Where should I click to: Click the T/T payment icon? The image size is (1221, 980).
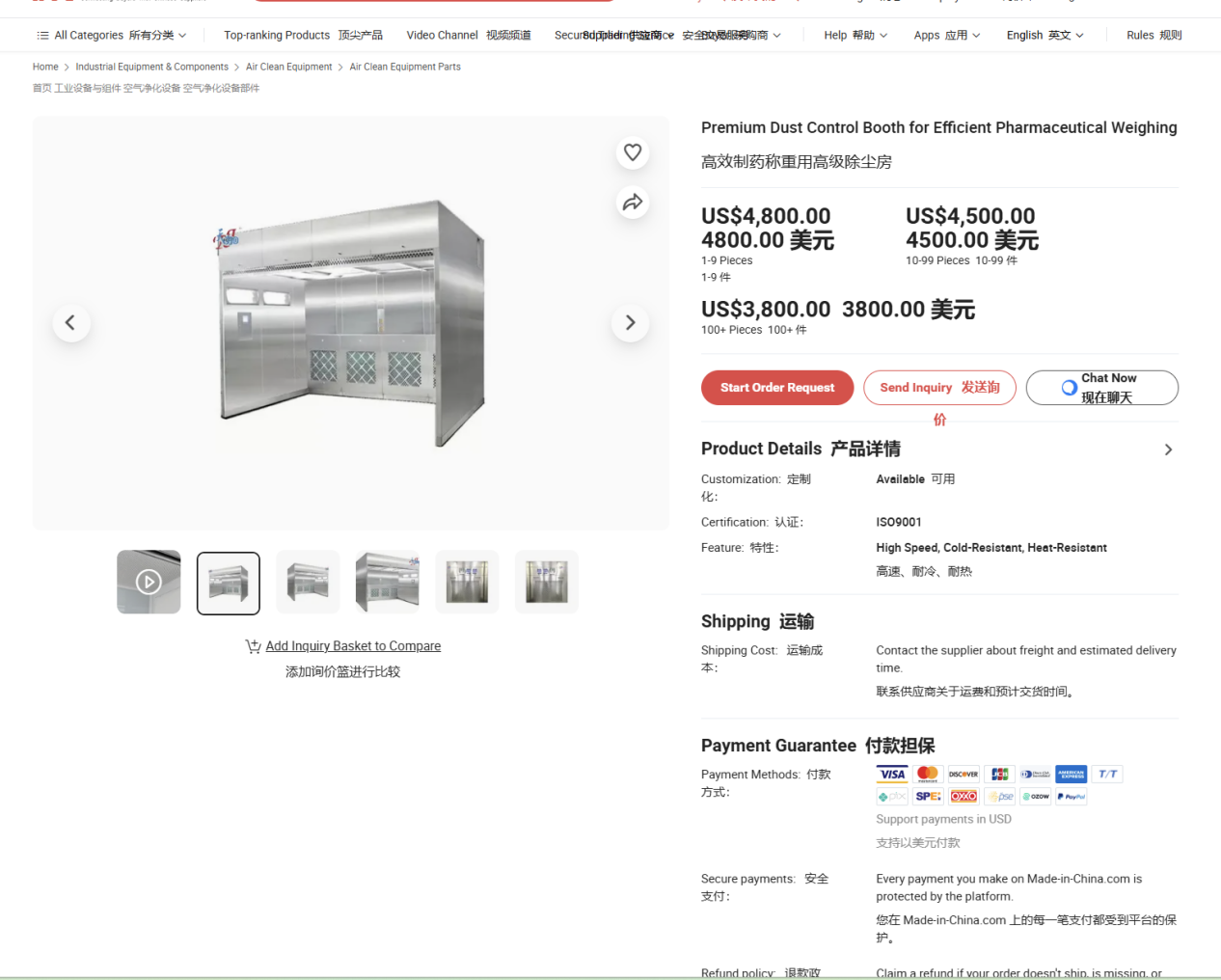(1106, 774)
